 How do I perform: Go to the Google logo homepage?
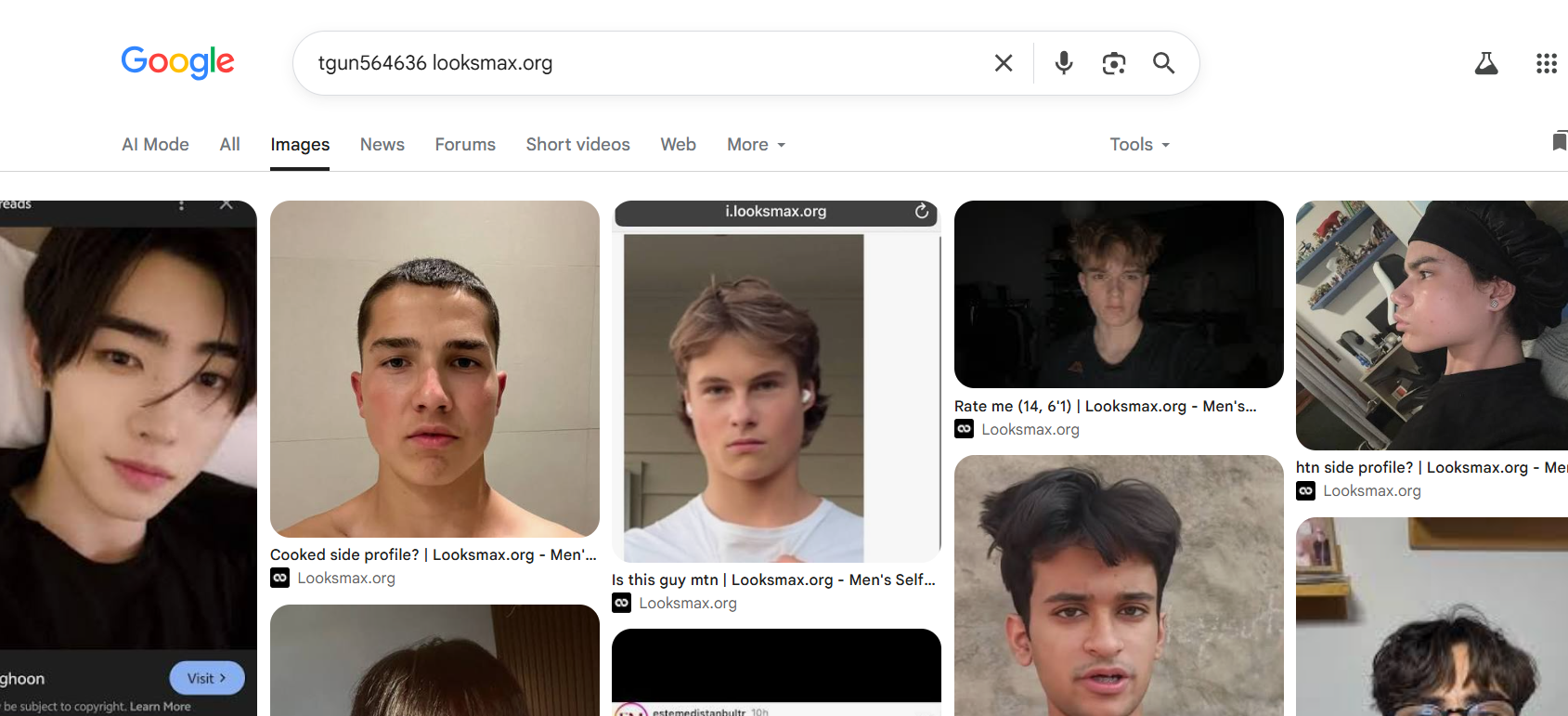click(177, 62)
